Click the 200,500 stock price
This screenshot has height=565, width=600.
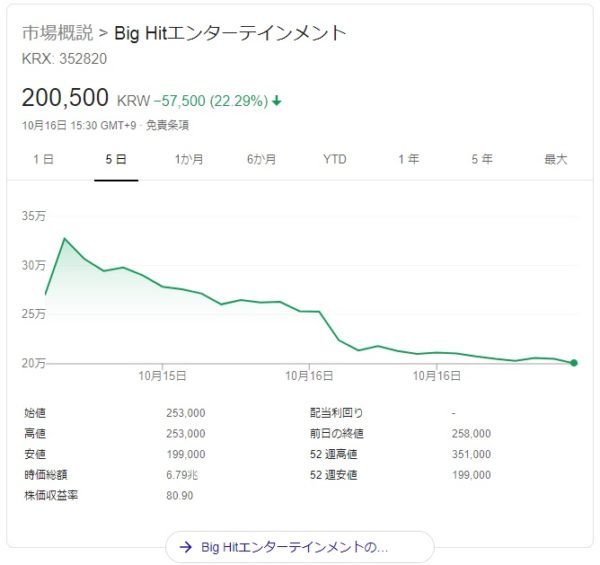[65, 99]
